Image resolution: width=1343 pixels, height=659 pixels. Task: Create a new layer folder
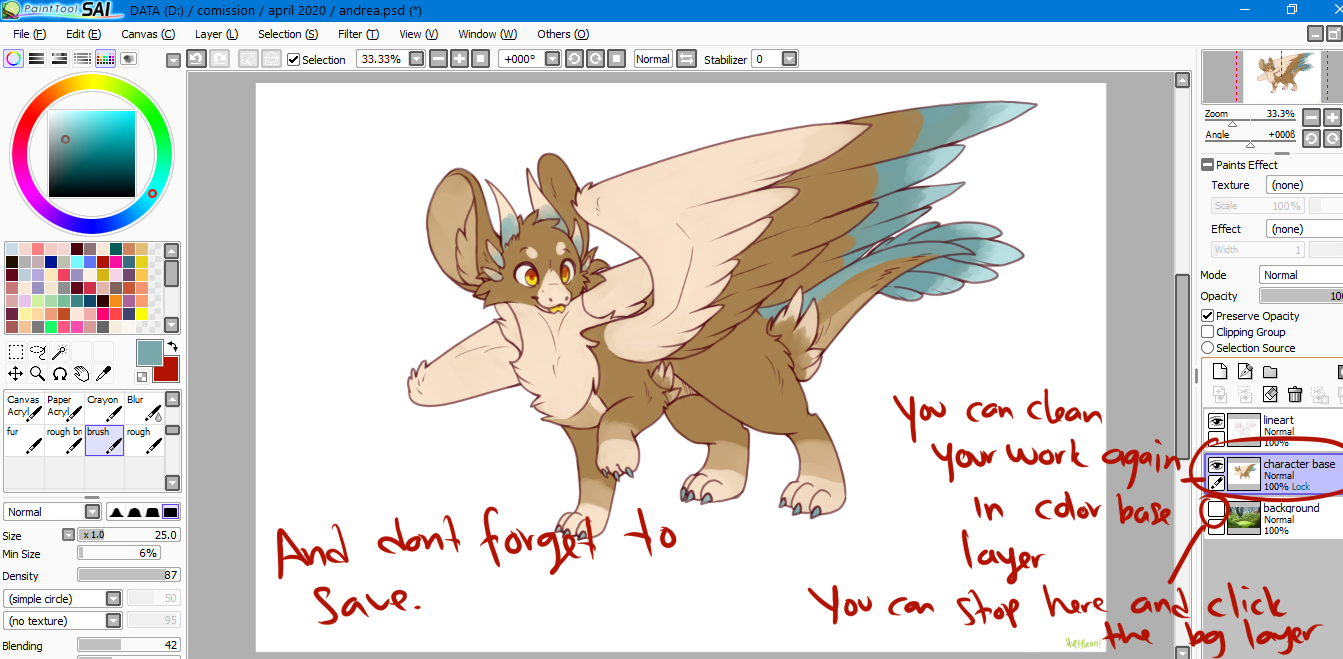tap(1270, 372)
